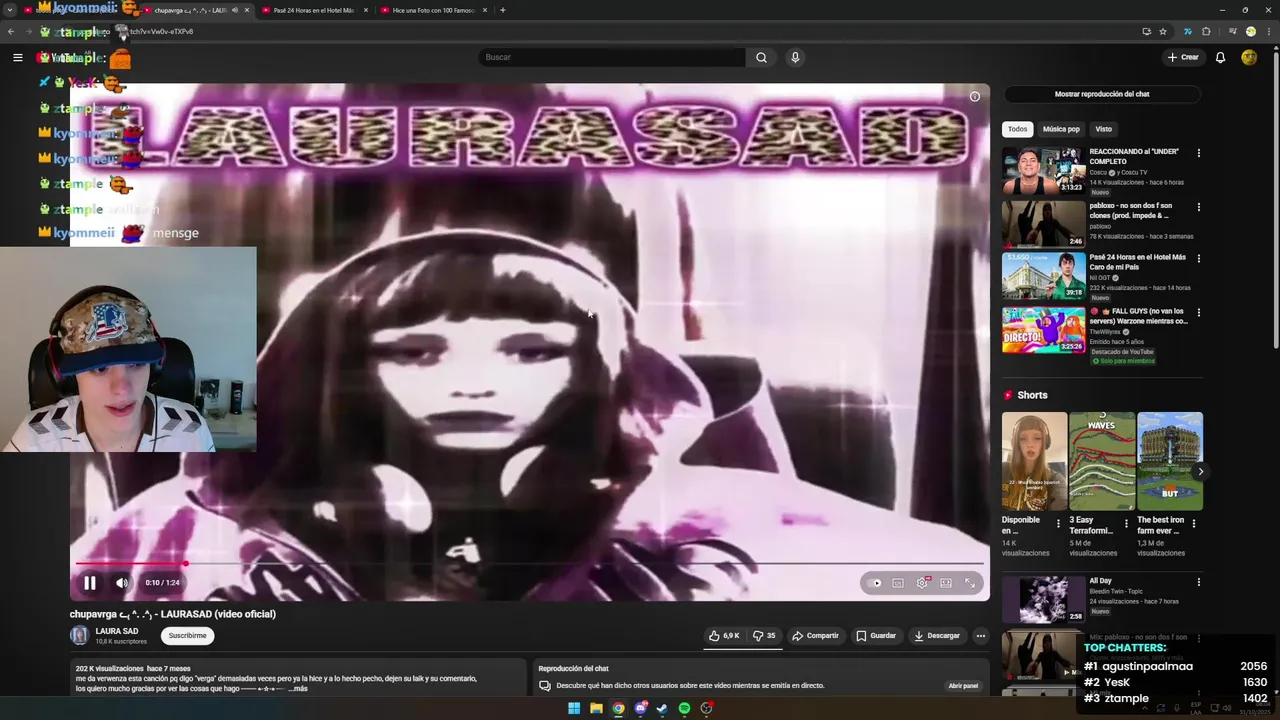Pause the video with the pause button
1280x720 pixels.
[x=89, y=583]
